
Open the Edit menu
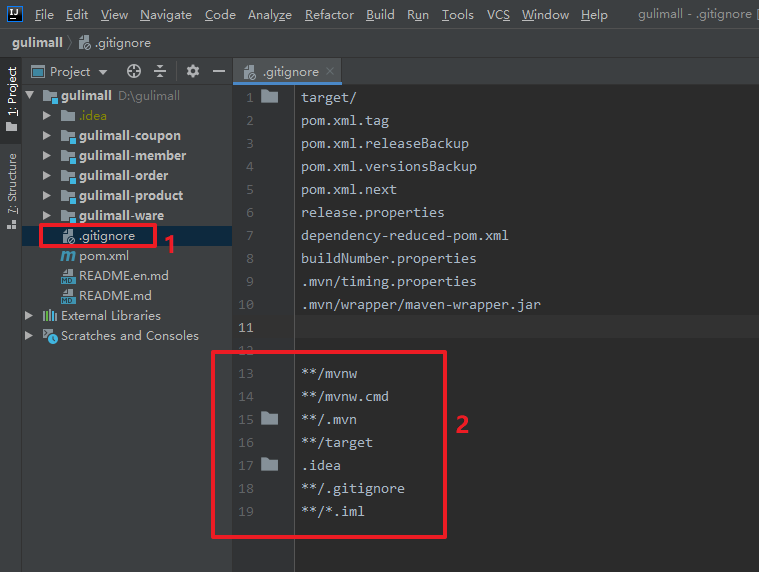(77, 15)
